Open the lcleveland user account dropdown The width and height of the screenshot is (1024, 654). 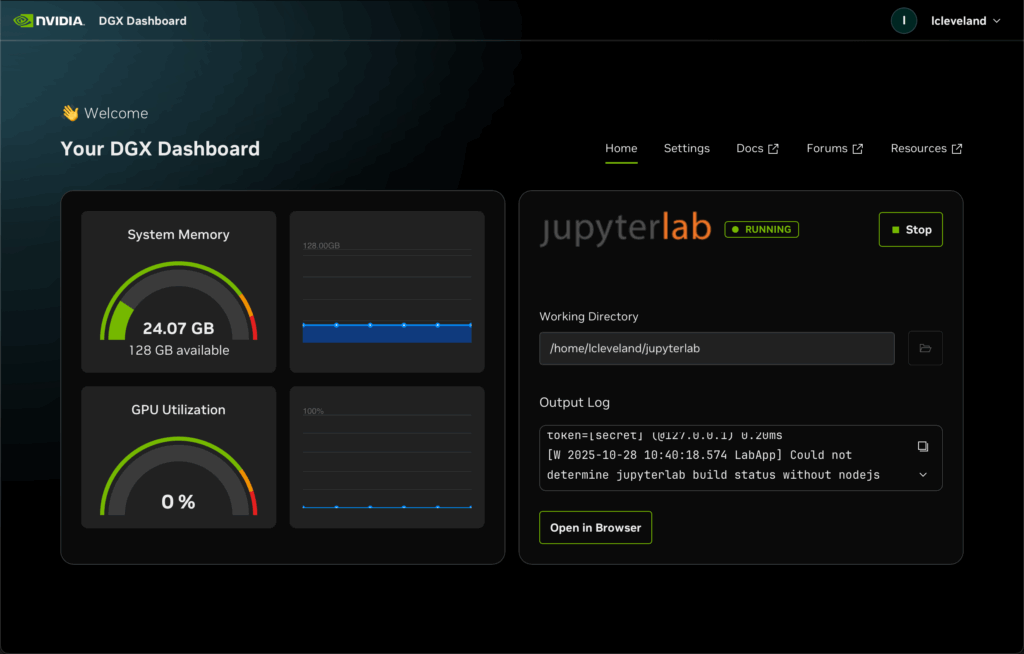(x=965, y=20)
